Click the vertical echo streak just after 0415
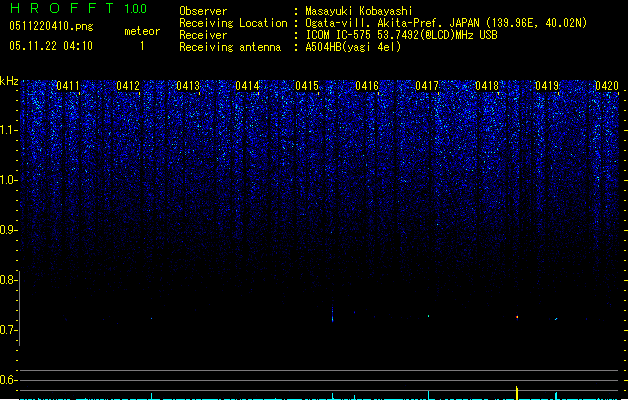This screenshot has height=400, width=629. tap(333, 314)
